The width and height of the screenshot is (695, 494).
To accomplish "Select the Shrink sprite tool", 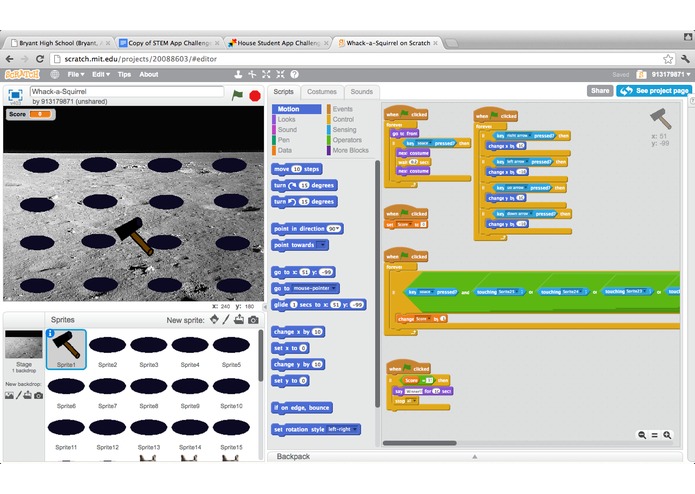I will click(x=281, y=74).
